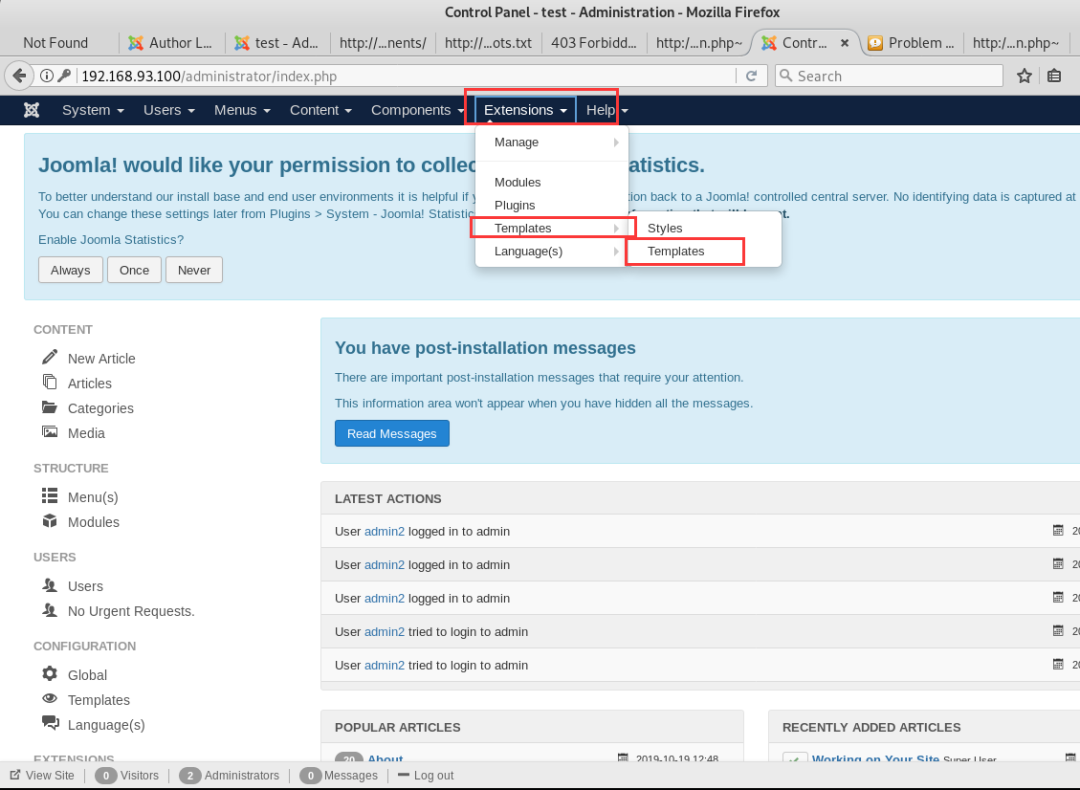Open the View Site link in status bar
The width and height of the screenshot is (1080, 790).
pyautogui.click(x=42, y=776)
